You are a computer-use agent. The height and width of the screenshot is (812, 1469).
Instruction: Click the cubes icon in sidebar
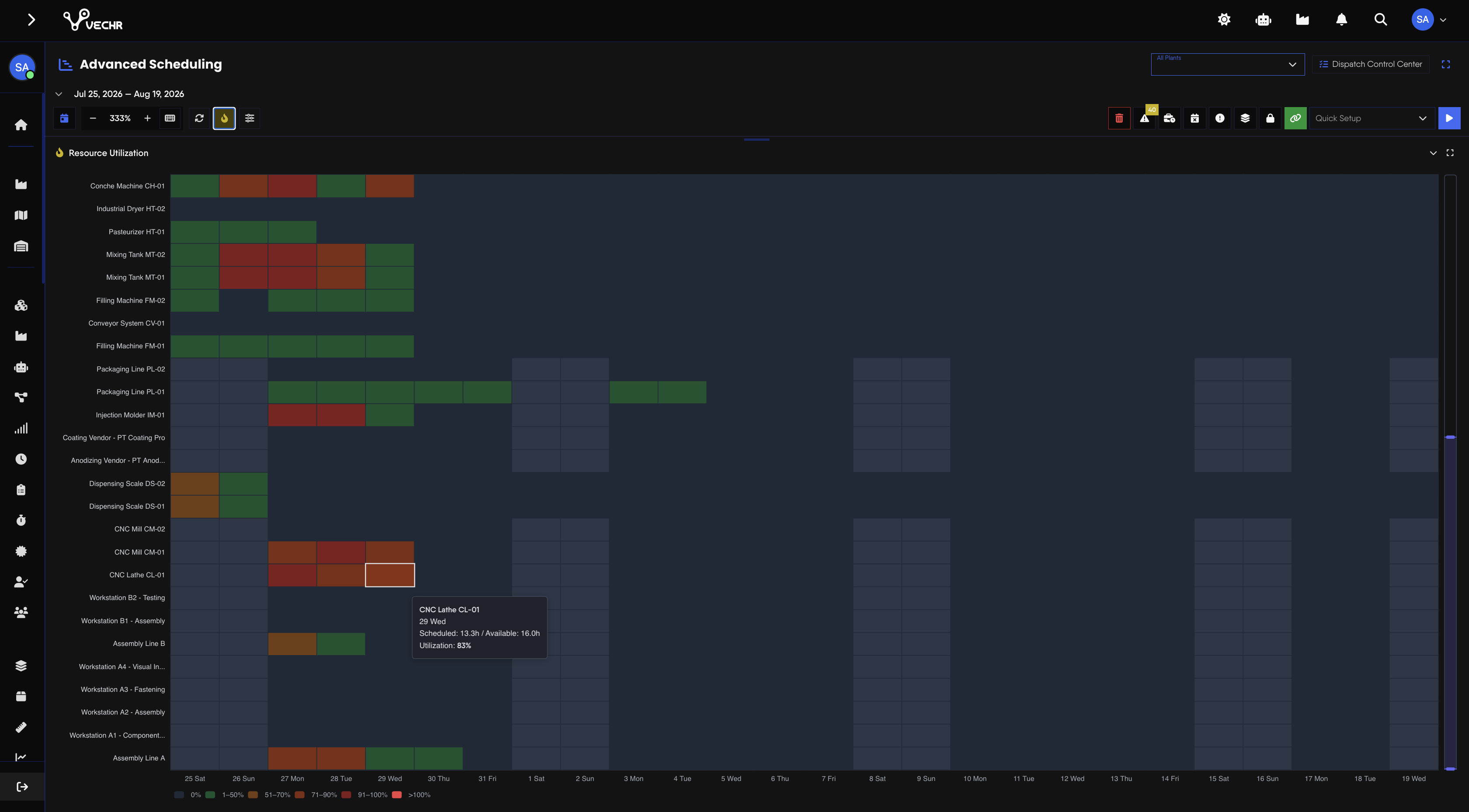[x=21, y=305]
